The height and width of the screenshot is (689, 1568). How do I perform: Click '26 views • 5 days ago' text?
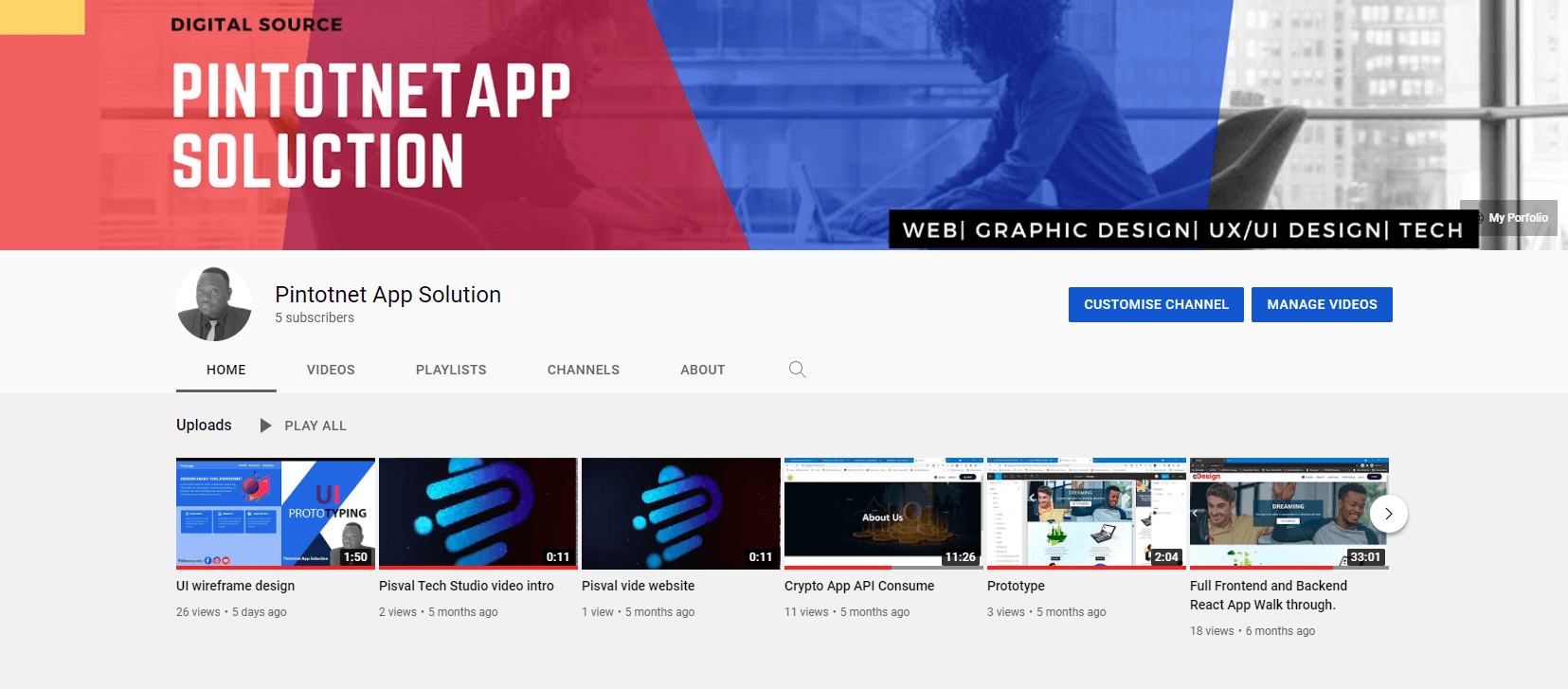(231, 612)
